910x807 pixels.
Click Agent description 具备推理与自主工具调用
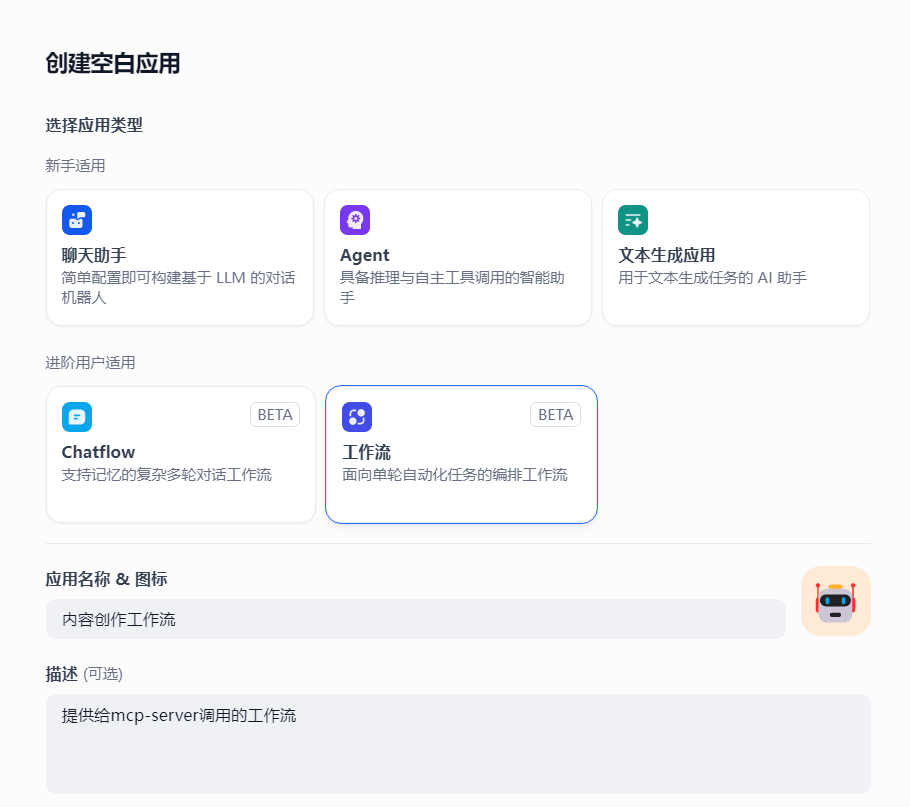point(452,287)
